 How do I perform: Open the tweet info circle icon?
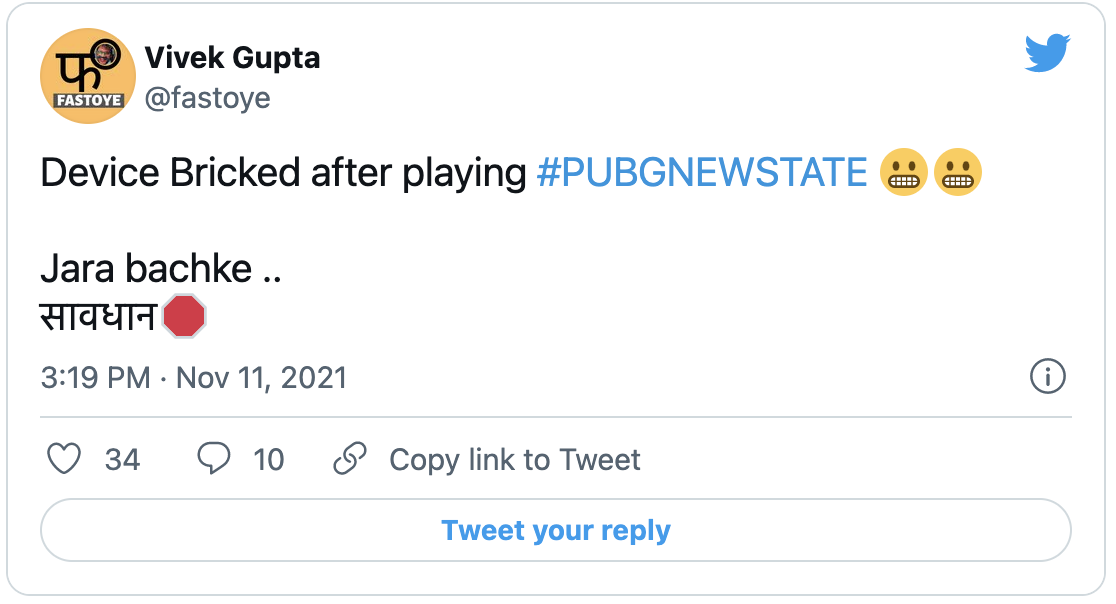1048,376
